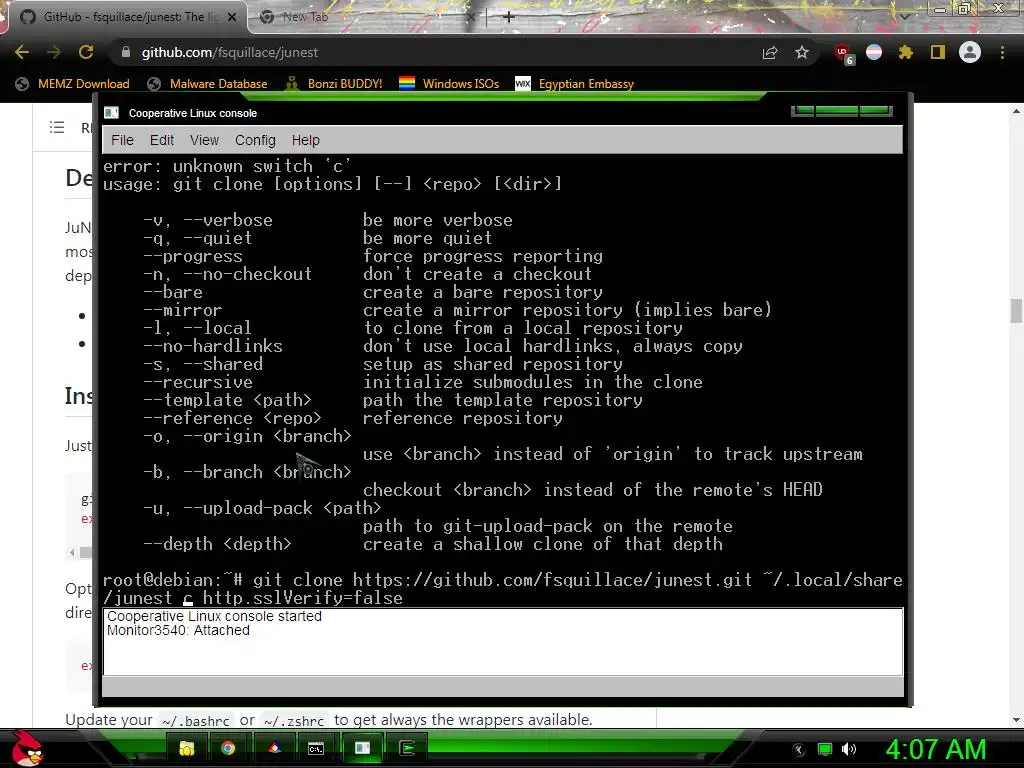Click the page scrollbar up arrow
This screenshot has height=768, width=1024.
tap(1016, 112)
